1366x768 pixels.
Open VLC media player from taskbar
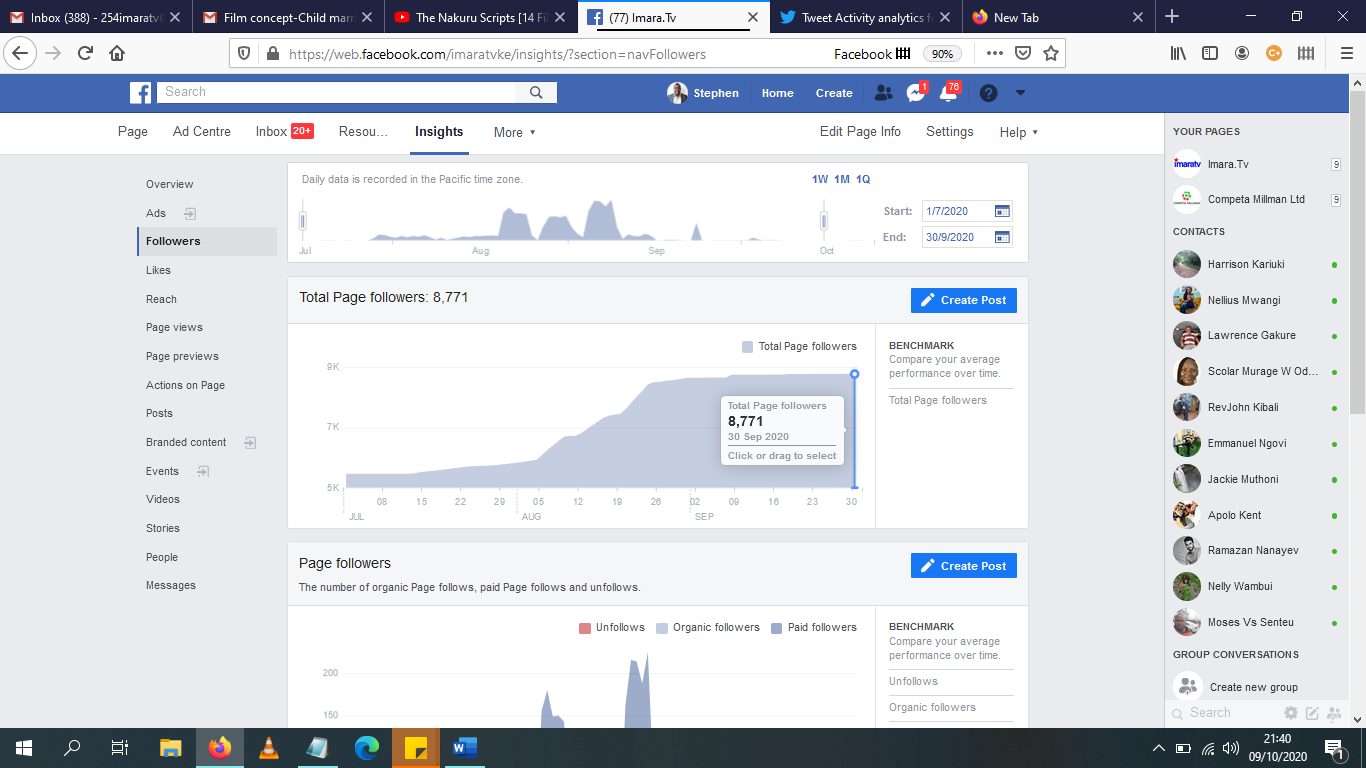coord(268,747)
